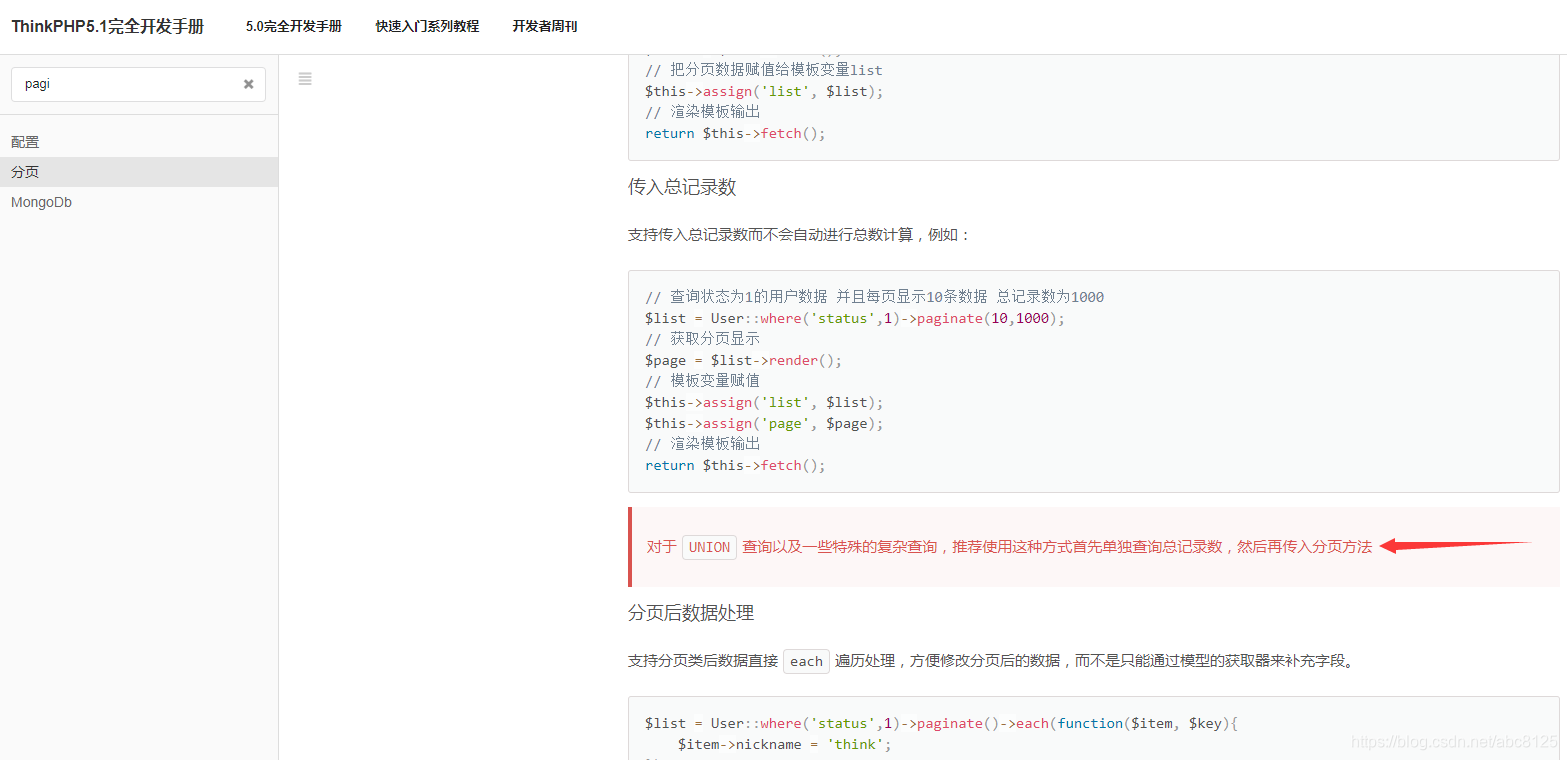Screen dimensions: 1567x760
Task: Select the MongoDb search result
Action: [x=139, y=202]
